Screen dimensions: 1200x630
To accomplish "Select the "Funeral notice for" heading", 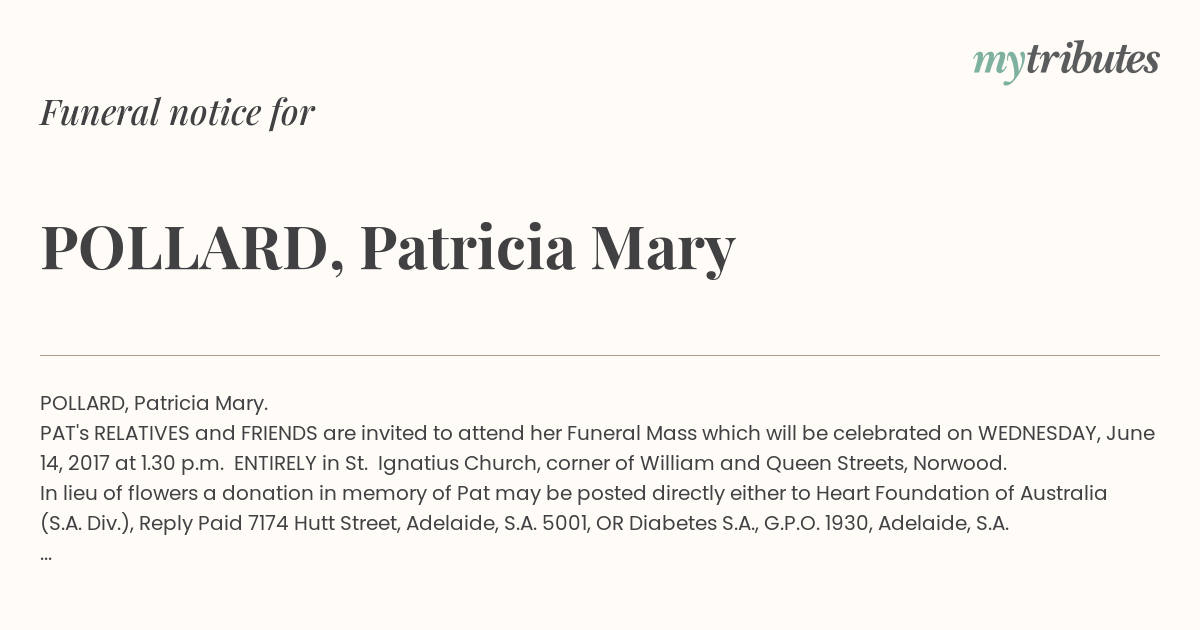I will (177, 112).
